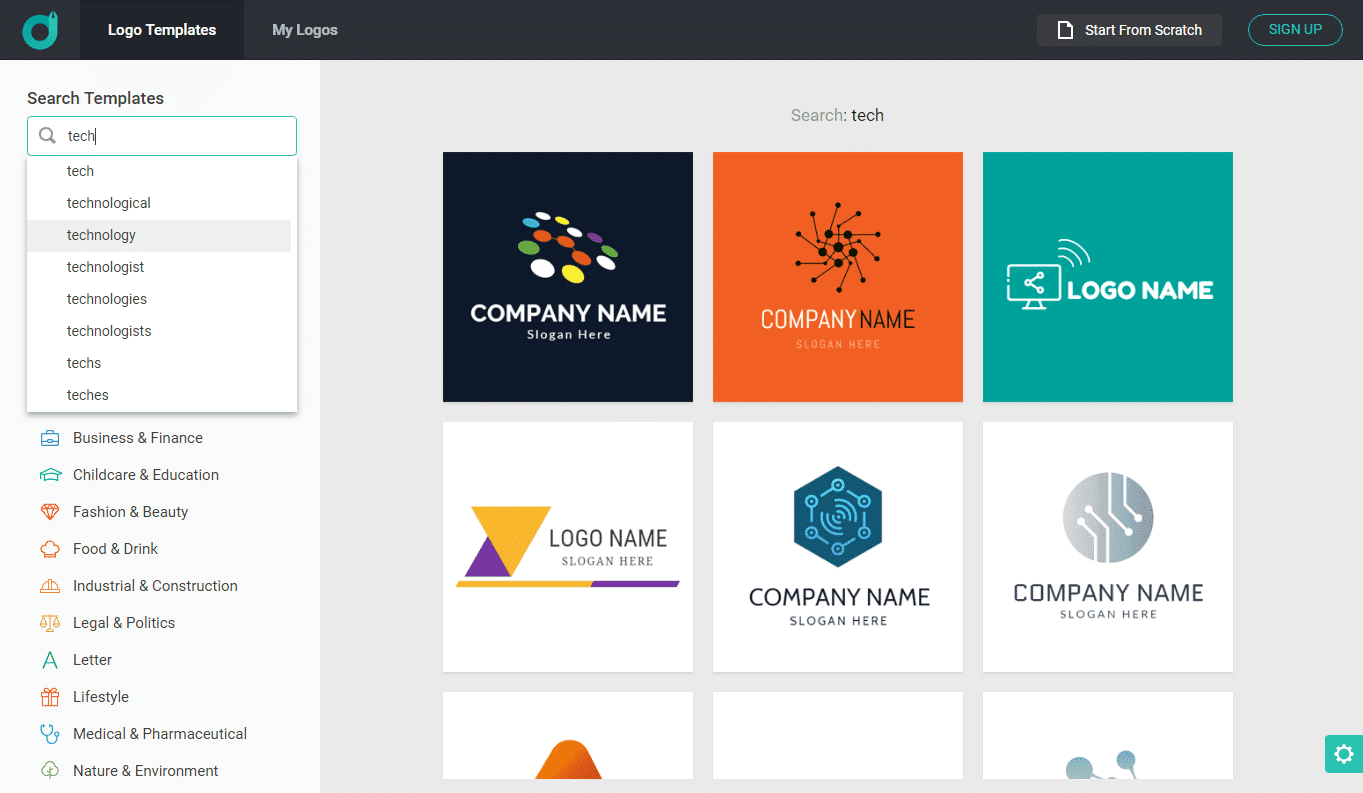Browse the Letter category
Screen dimensions: 1363x793
92,660
